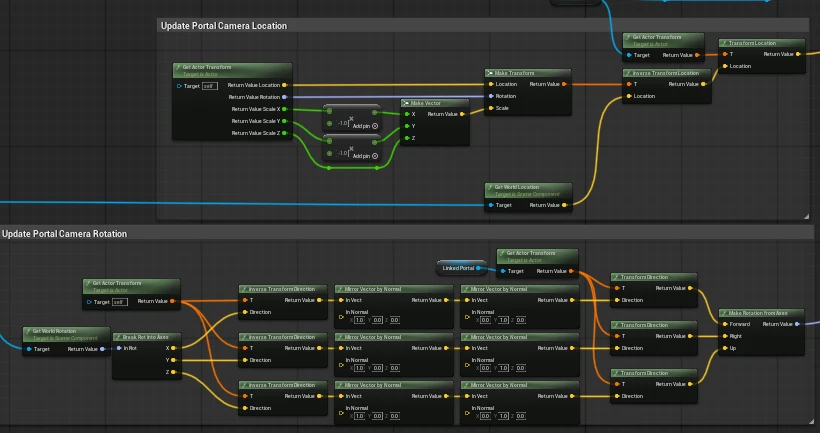Click the self Target field in Camera Location comment

coord(210,86)
